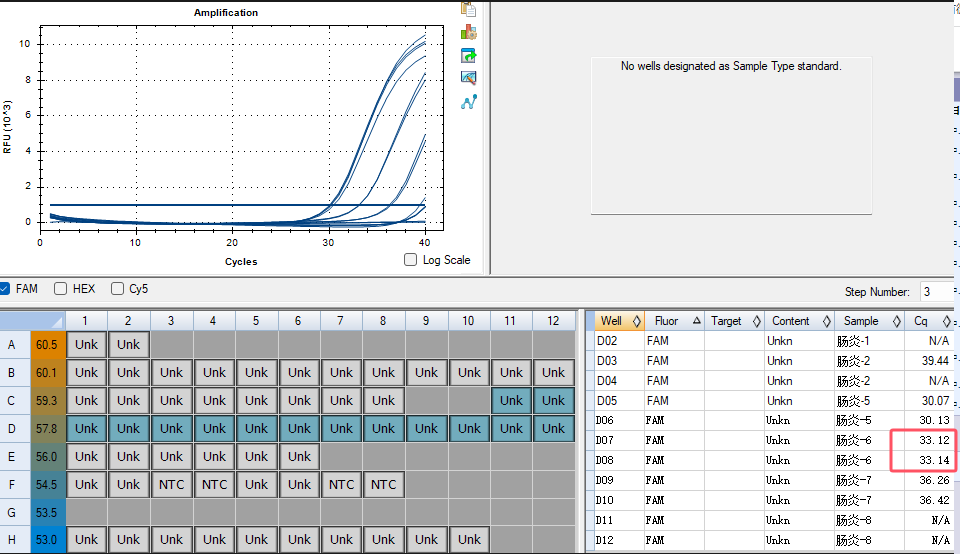Viewport: 960px width, 554px height.
Task: Enable the Log Scale checkbox
Action: [x=410, y=260]
